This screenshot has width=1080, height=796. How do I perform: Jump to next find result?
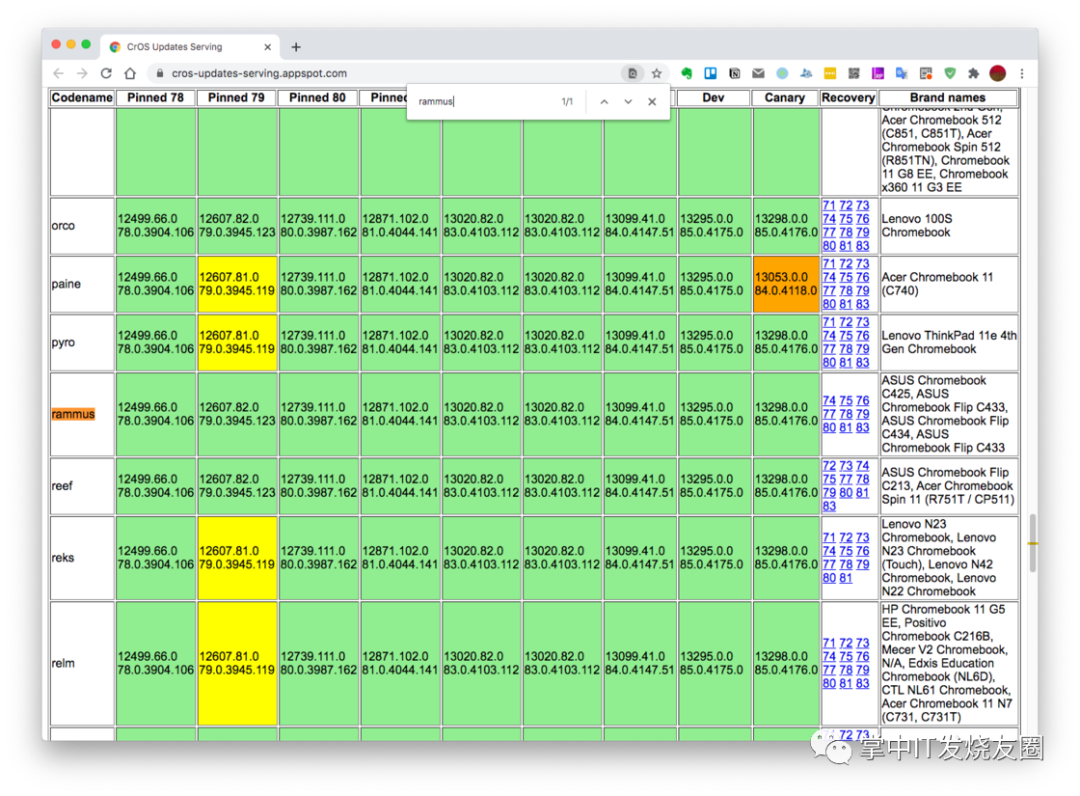628,101
